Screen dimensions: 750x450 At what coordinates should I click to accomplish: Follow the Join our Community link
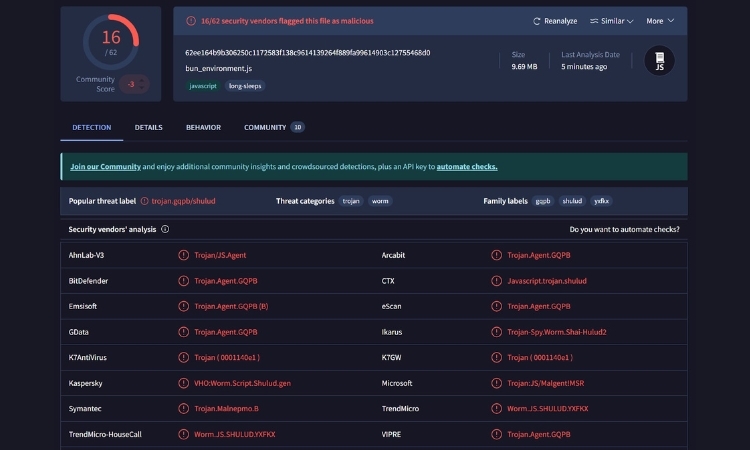(x=105, y=167)
